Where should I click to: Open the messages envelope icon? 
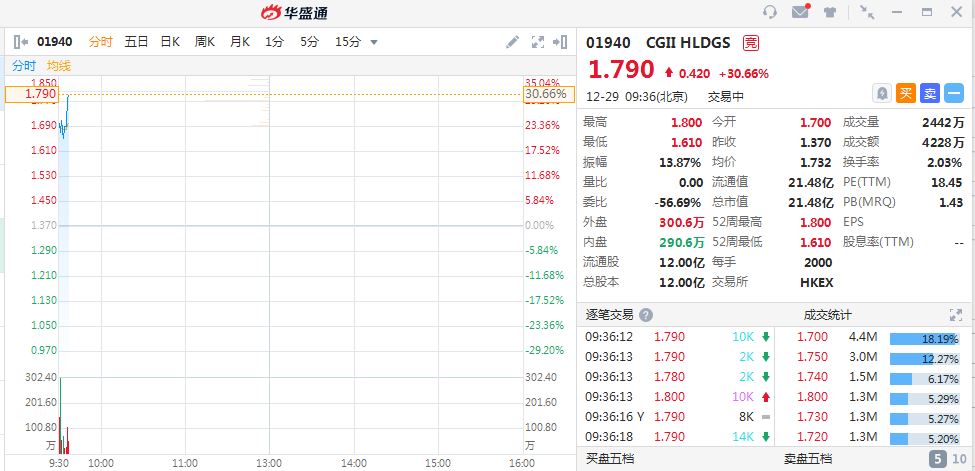pos(800,12)
